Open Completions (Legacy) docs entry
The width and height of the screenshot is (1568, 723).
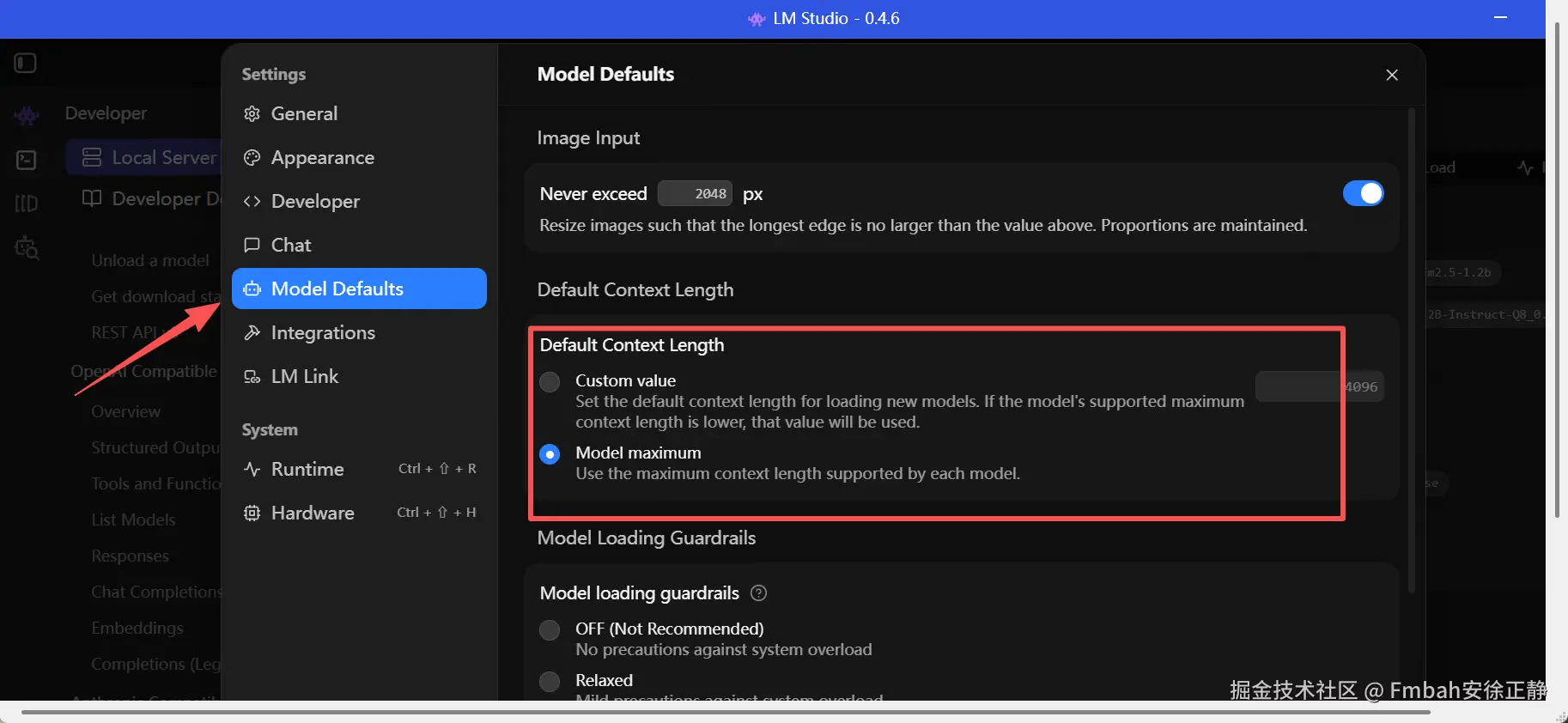(x=155, y=664)
